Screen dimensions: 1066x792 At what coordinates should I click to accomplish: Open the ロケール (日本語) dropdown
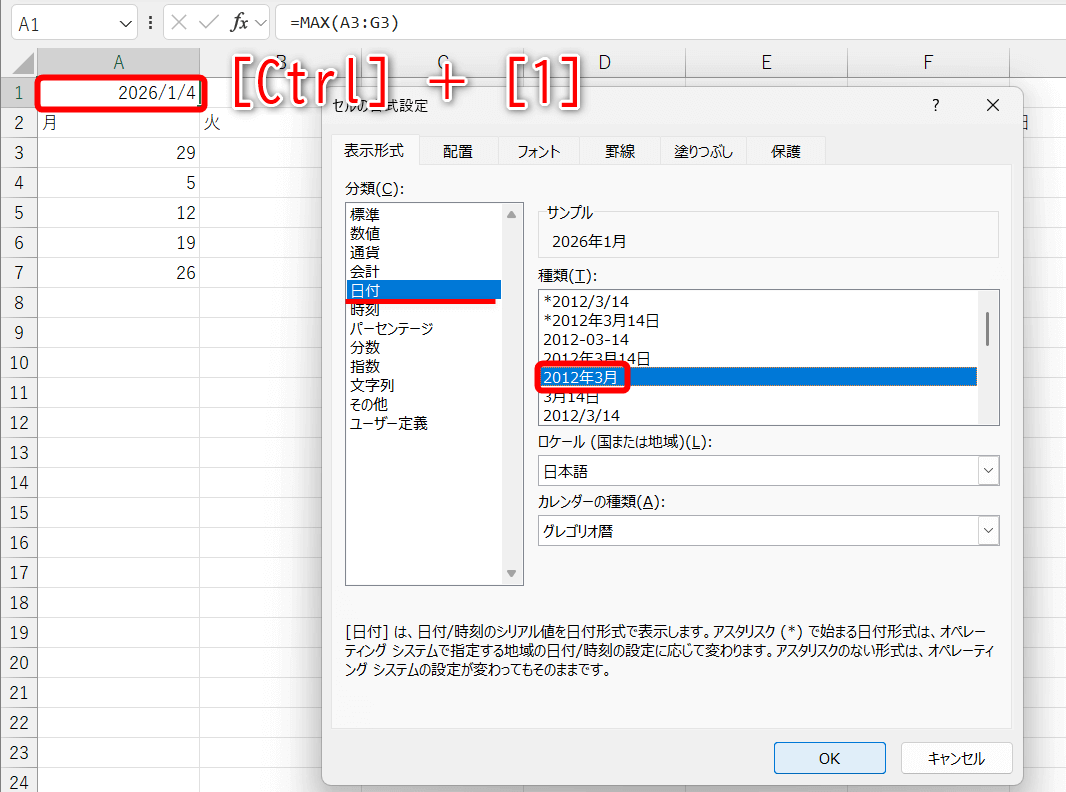click(987, 470)
